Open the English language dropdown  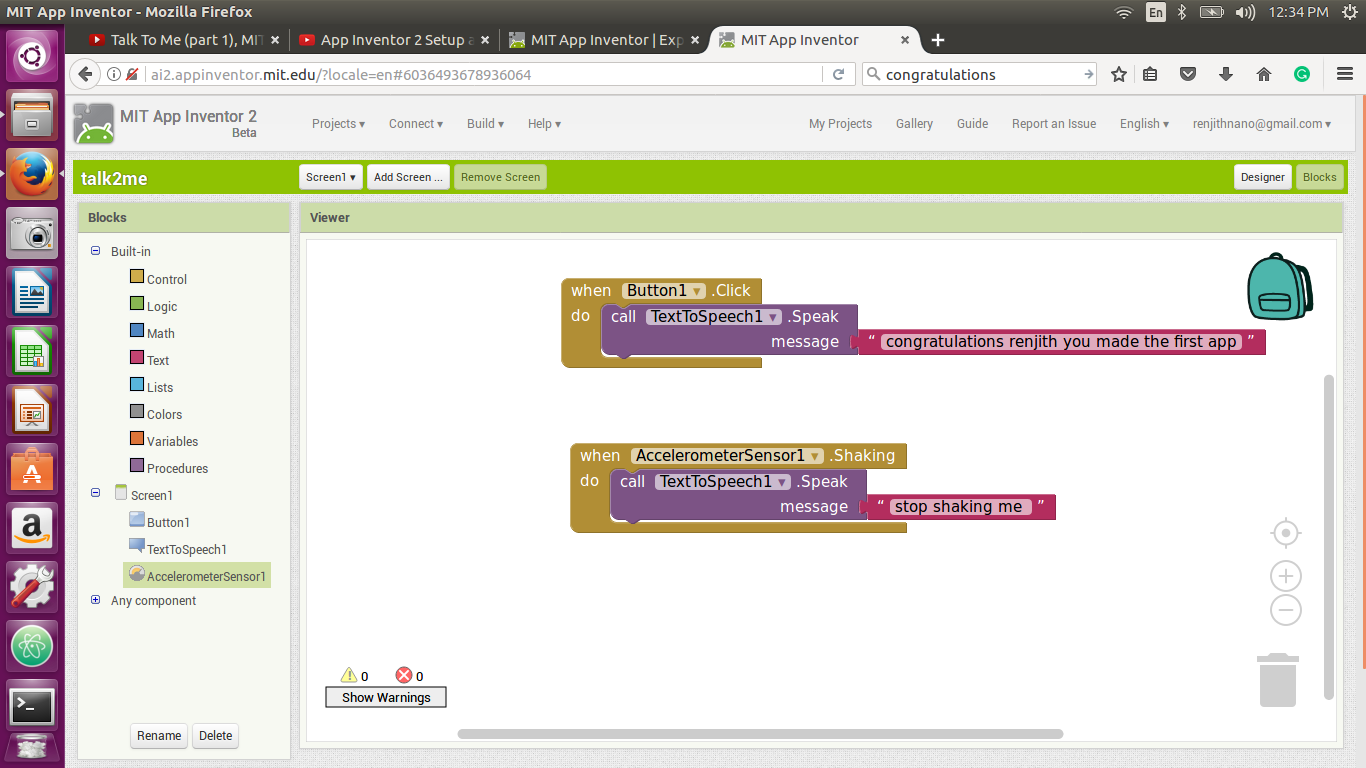click(1144, 124)
